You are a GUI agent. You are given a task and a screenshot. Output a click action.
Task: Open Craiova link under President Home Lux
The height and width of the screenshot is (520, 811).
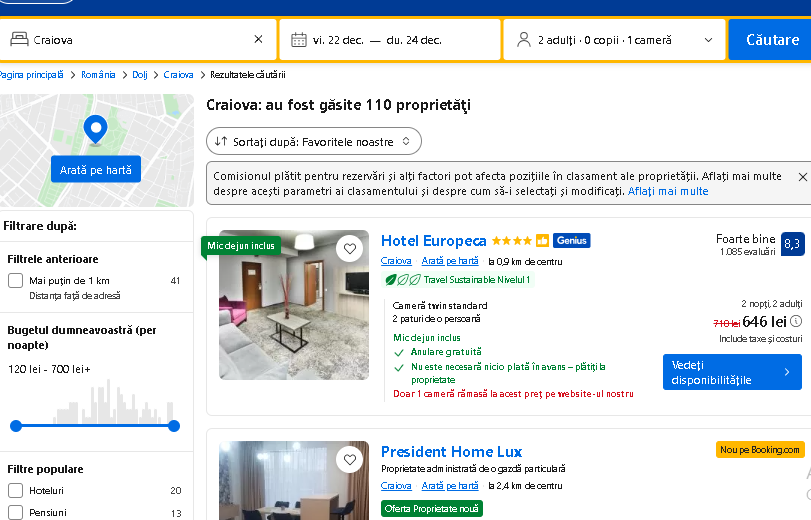click(x=396, y=486)
